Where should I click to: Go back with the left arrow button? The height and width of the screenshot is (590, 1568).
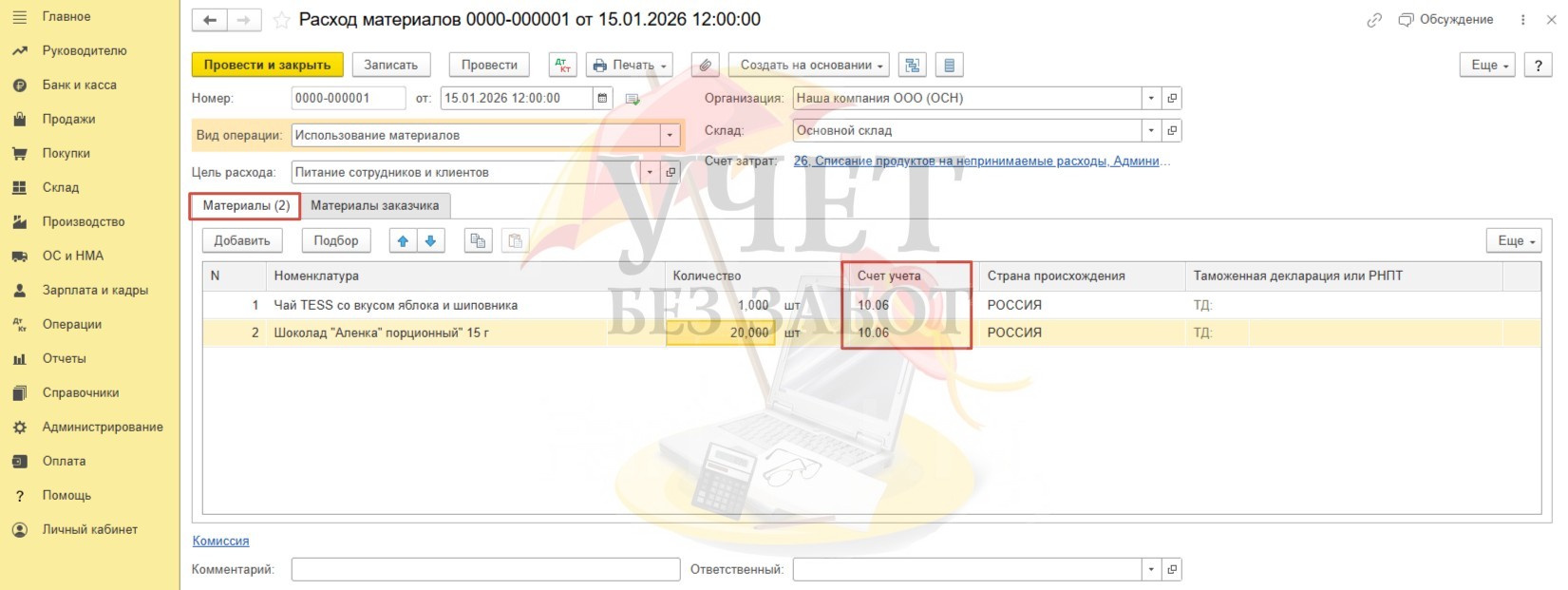pos(210,20)
